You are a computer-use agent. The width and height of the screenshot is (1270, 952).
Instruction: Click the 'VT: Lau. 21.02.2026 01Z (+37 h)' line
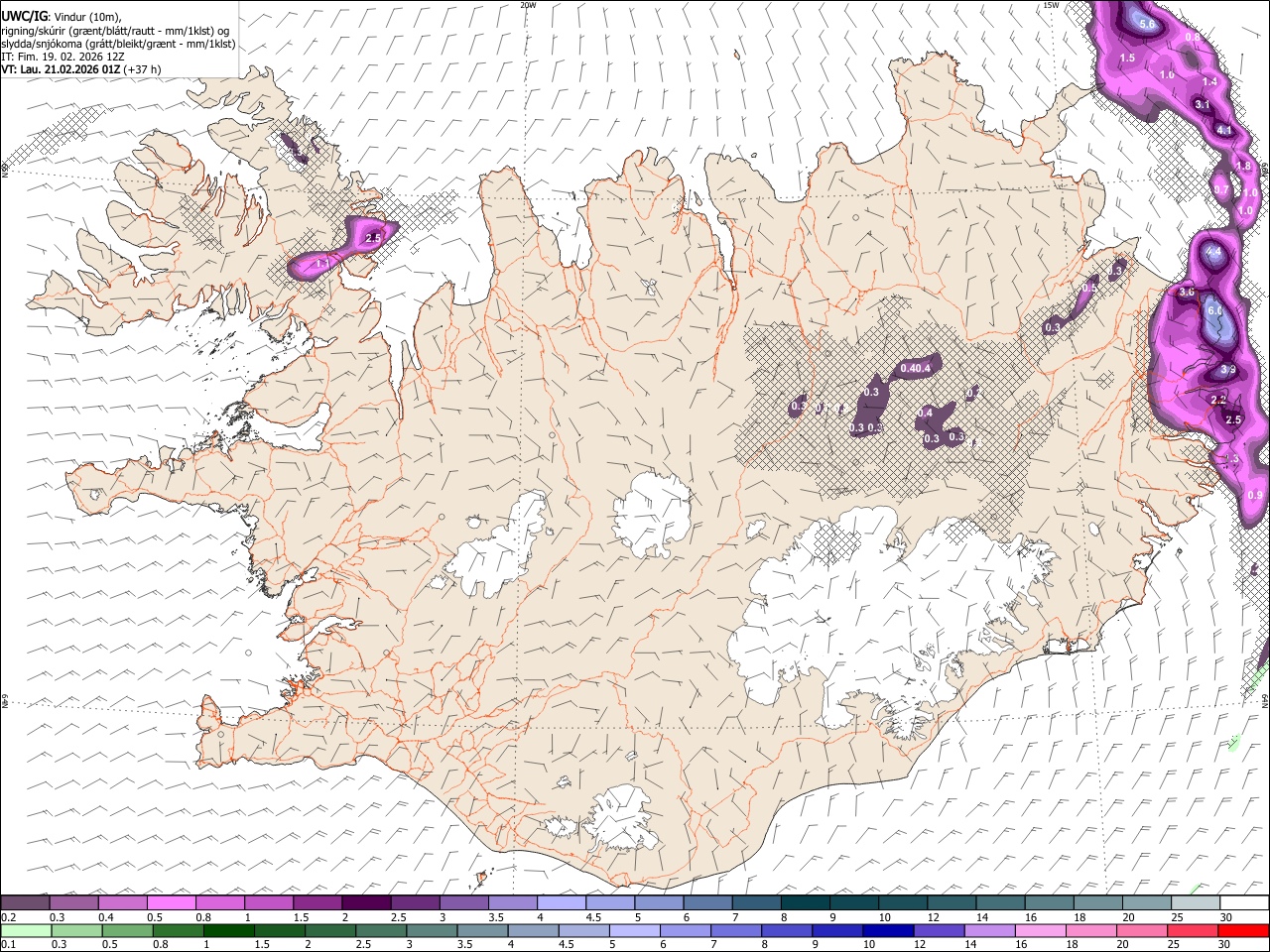[81, 69]
